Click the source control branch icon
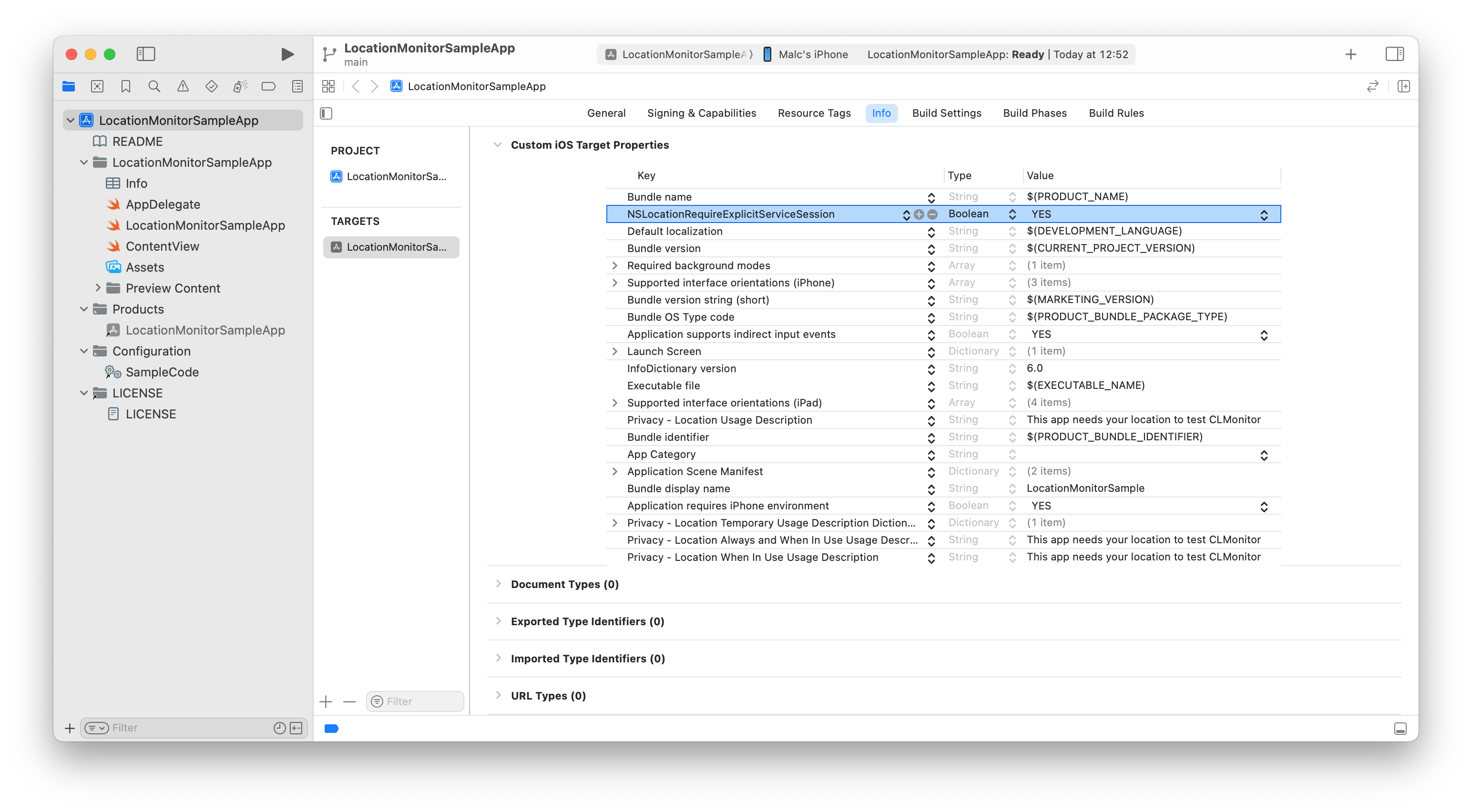Image resolution: width=1472 pixels, height=812 pixels. click(x=329, y=54)
